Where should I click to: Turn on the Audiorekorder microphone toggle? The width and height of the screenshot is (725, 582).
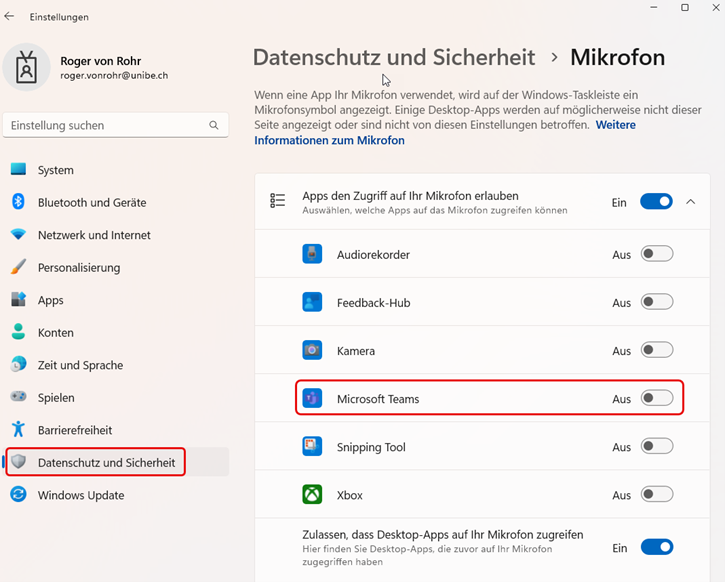(657, 254)
